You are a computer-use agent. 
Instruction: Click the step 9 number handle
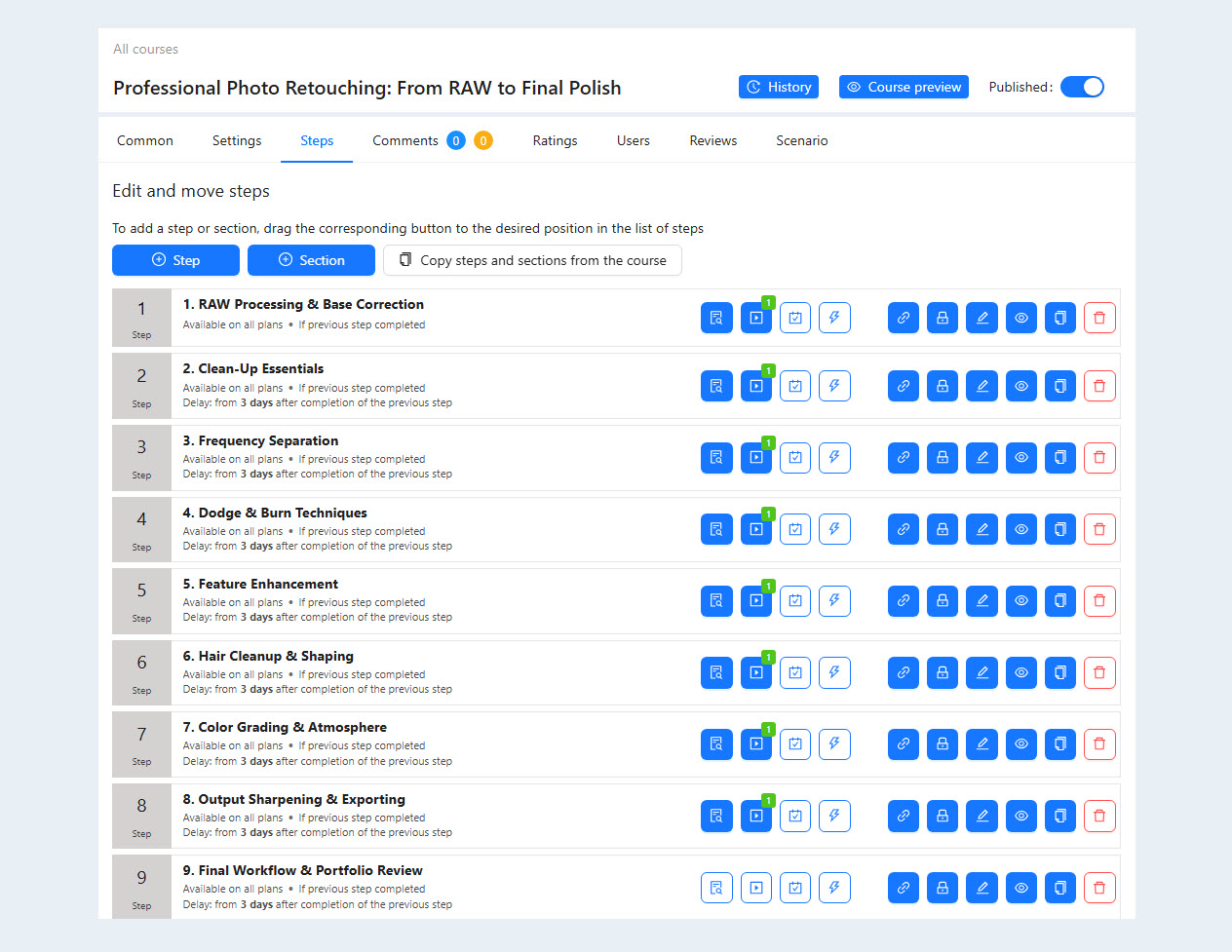[141, 888]
